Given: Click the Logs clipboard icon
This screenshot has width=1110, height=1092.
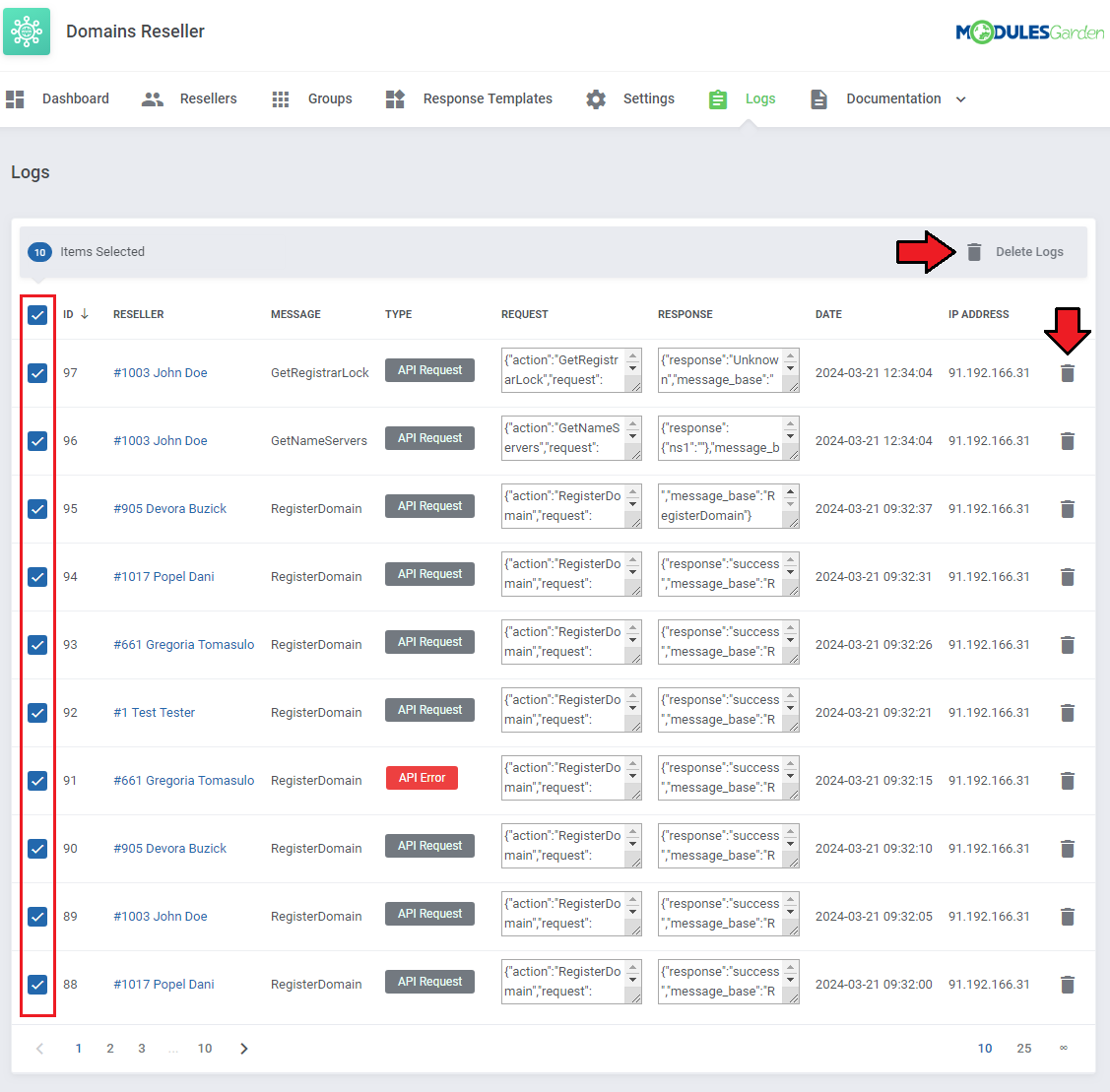Looking at the screenshot, I should [718, 99].
